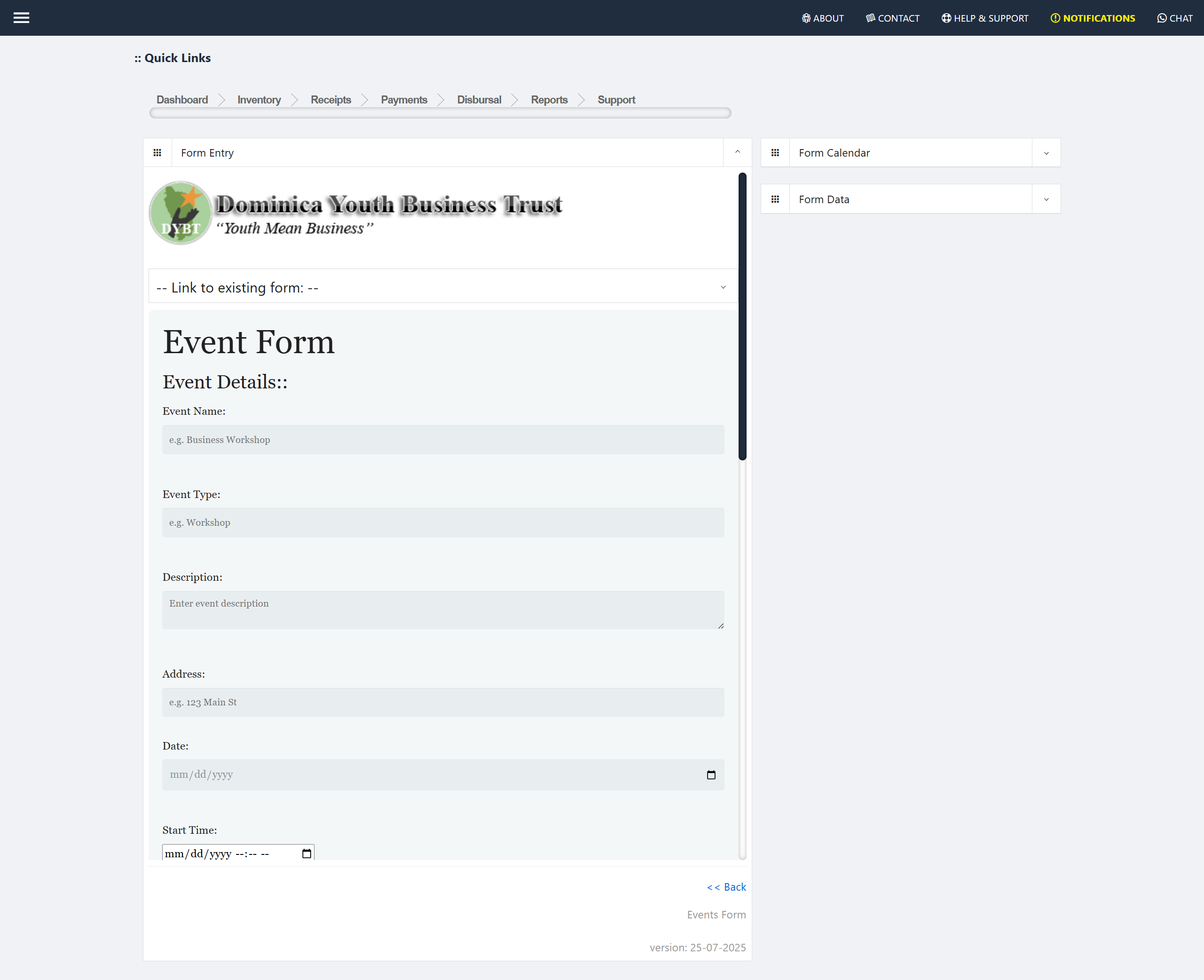Click the Form Data panel grid icon

coord(776,199)
